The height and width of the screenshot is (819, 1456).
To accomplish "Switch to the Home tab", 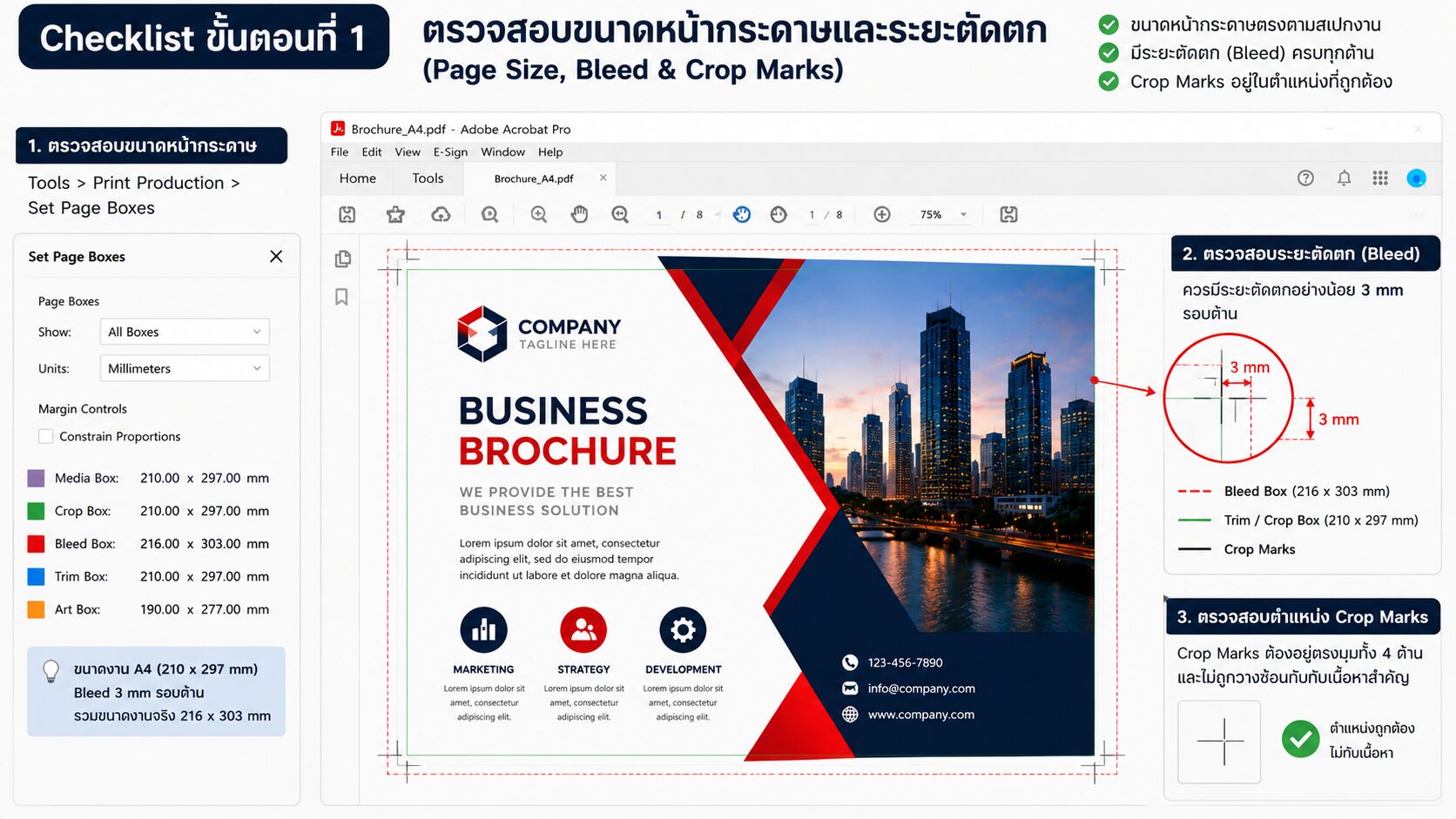I will (358, 178).
